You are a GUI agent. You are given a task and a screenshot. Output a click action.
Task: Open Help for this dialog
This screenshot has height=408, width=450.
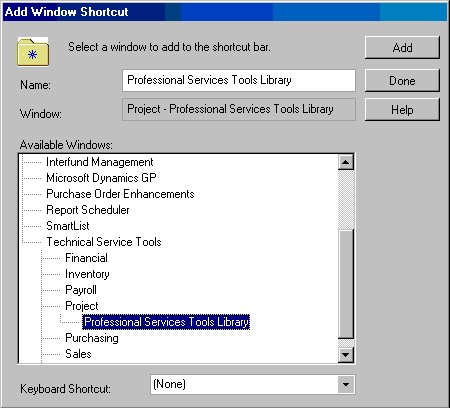point(402,110)
